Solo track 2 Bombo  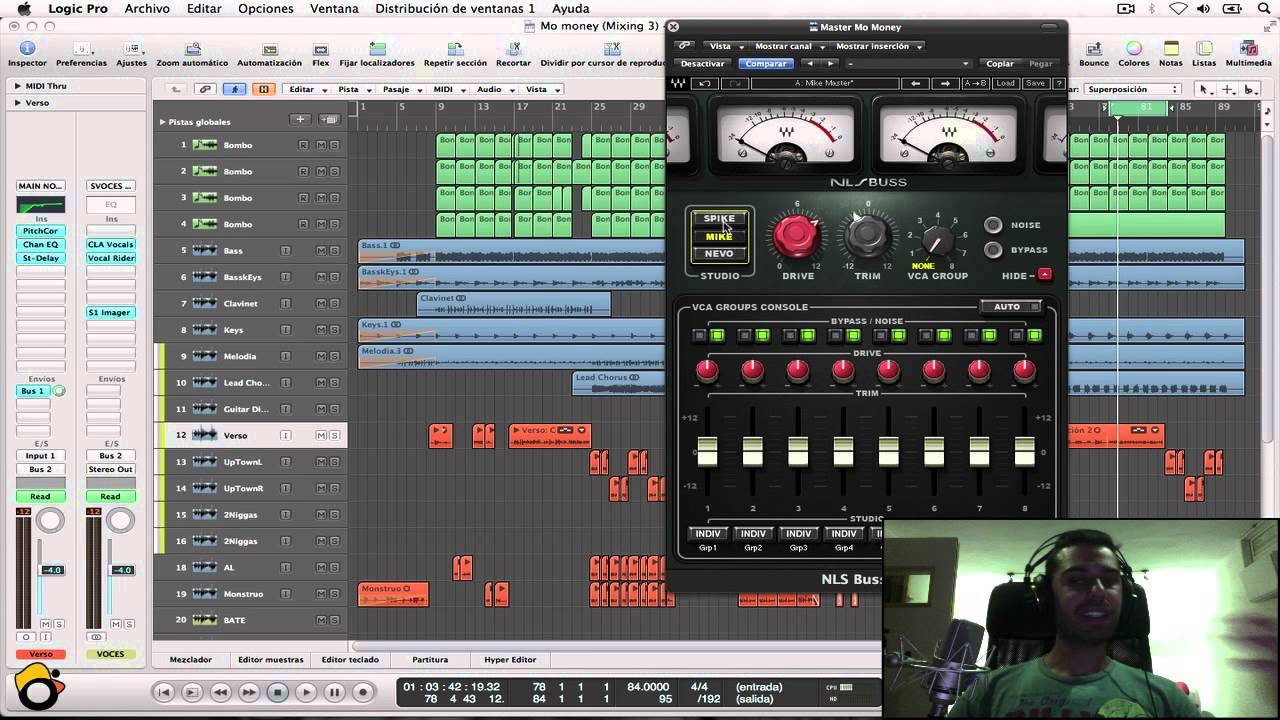334,171
